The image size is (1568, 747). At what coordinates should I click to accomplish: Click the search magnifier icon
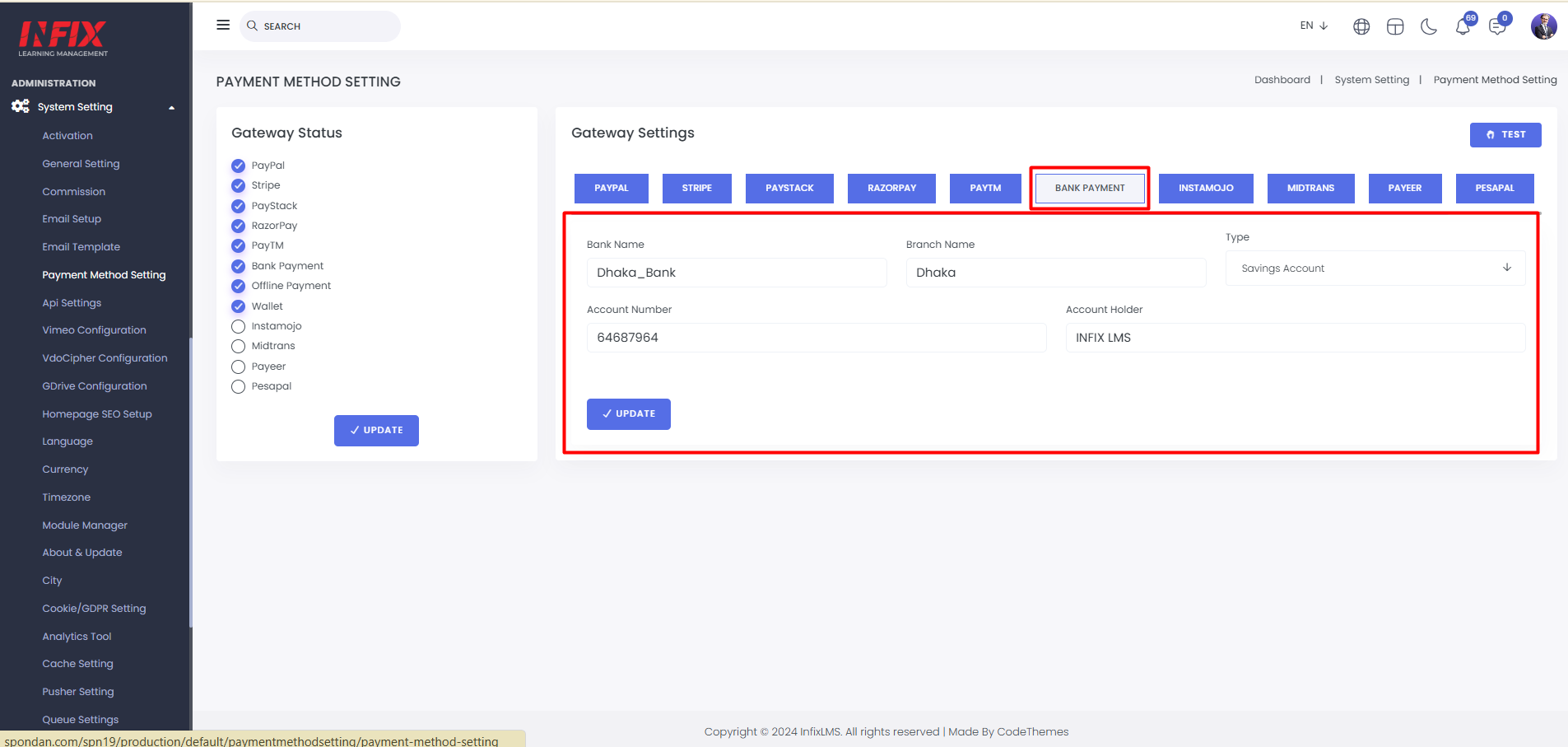point(253,26)
